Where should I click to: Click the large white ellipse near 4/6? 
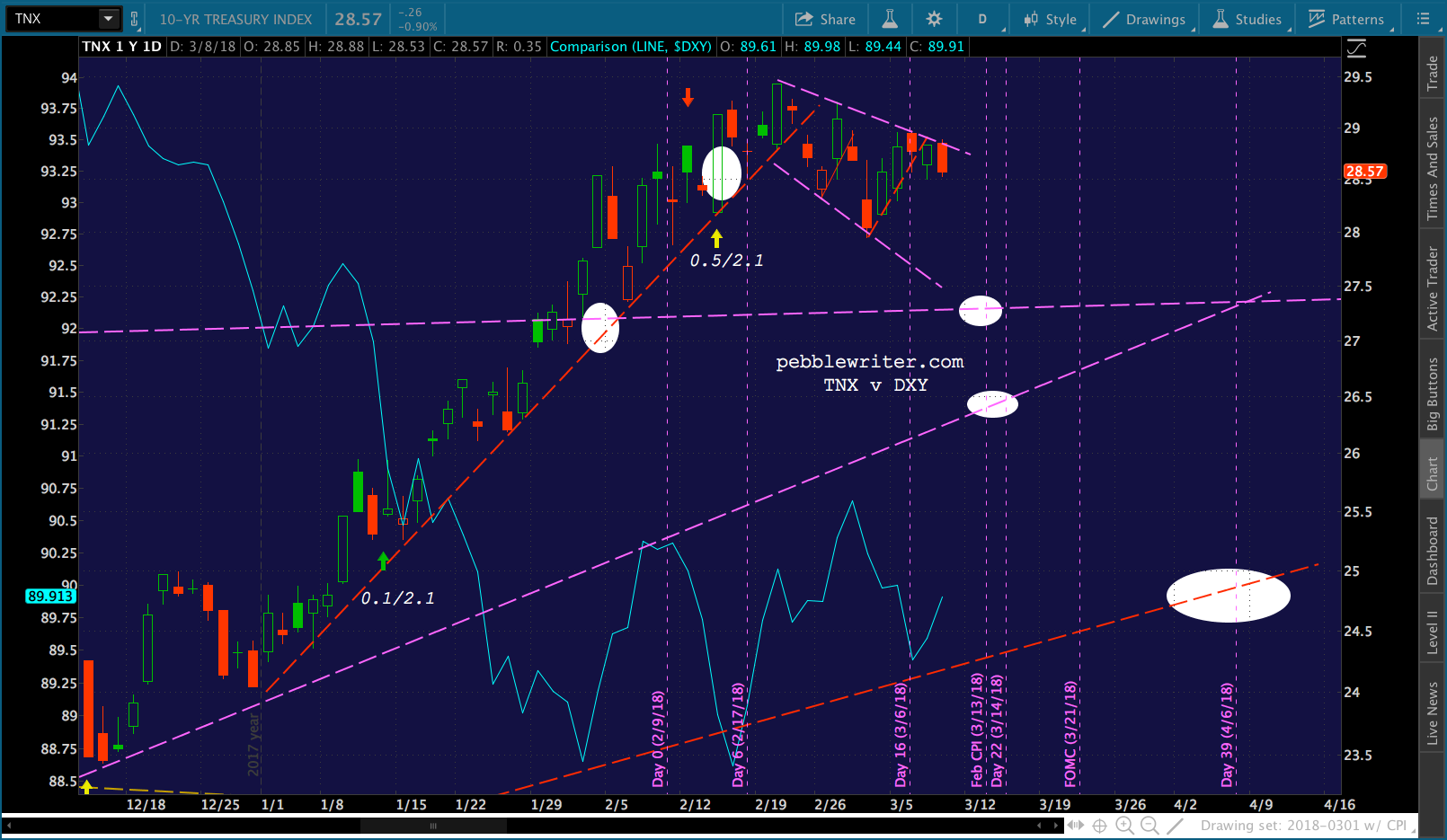1228,596
